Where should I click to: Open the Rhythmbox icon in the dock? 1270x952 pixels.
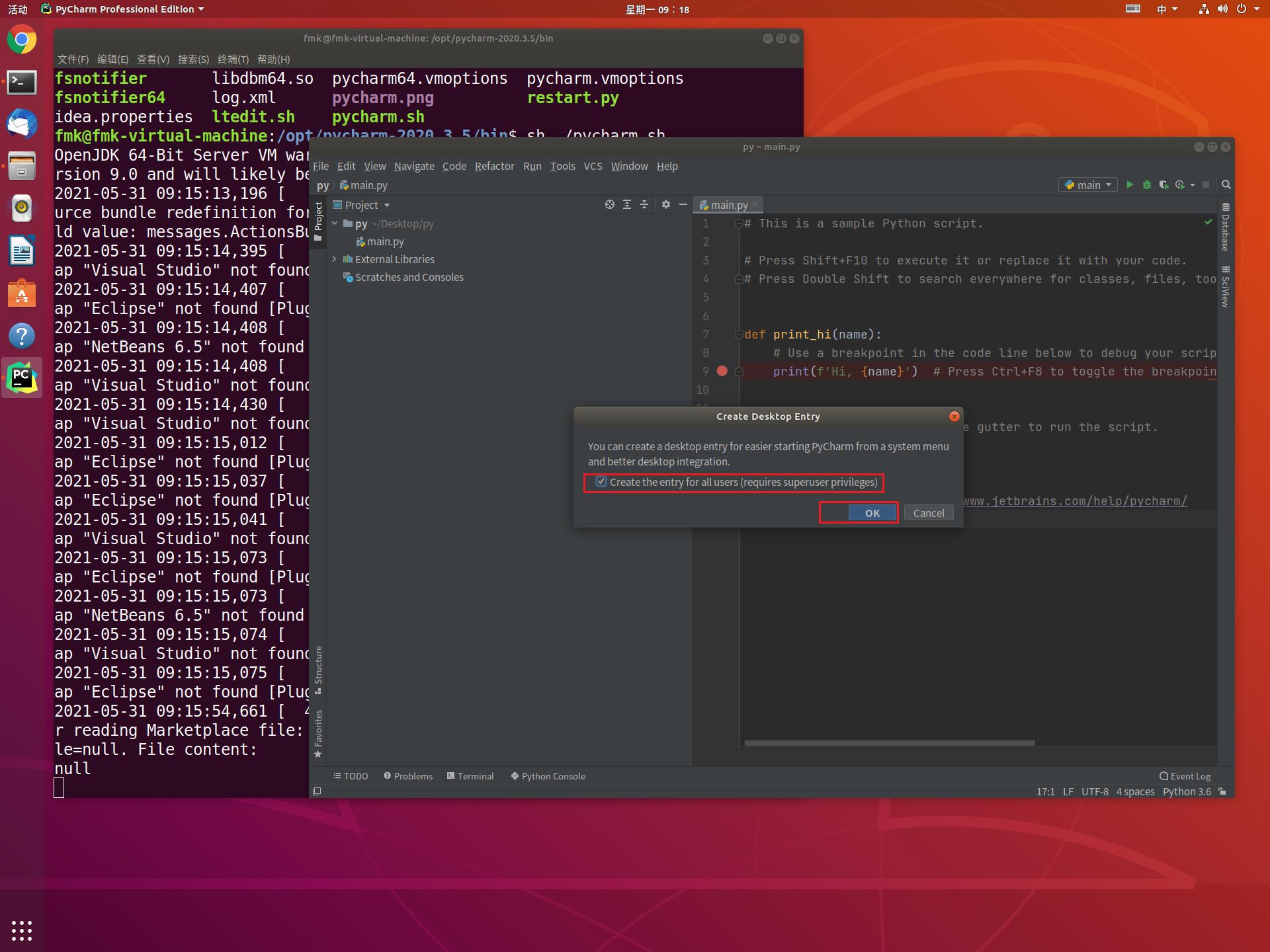pyautogui.click(x=22, y=208)
